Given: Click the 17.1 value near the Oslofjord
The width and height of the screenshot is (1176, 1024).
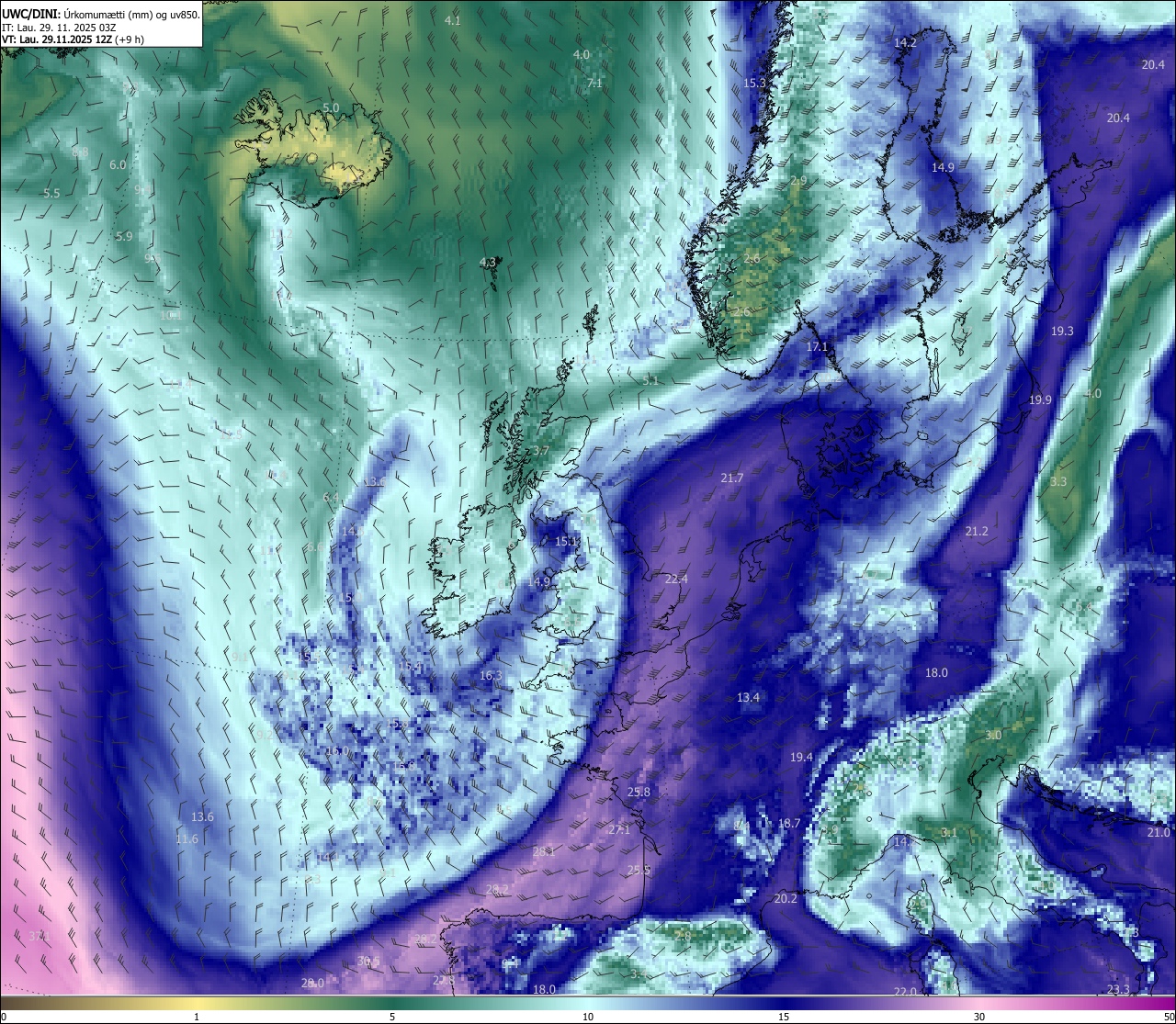Looking at the screenshot, I should click(817, 346).
